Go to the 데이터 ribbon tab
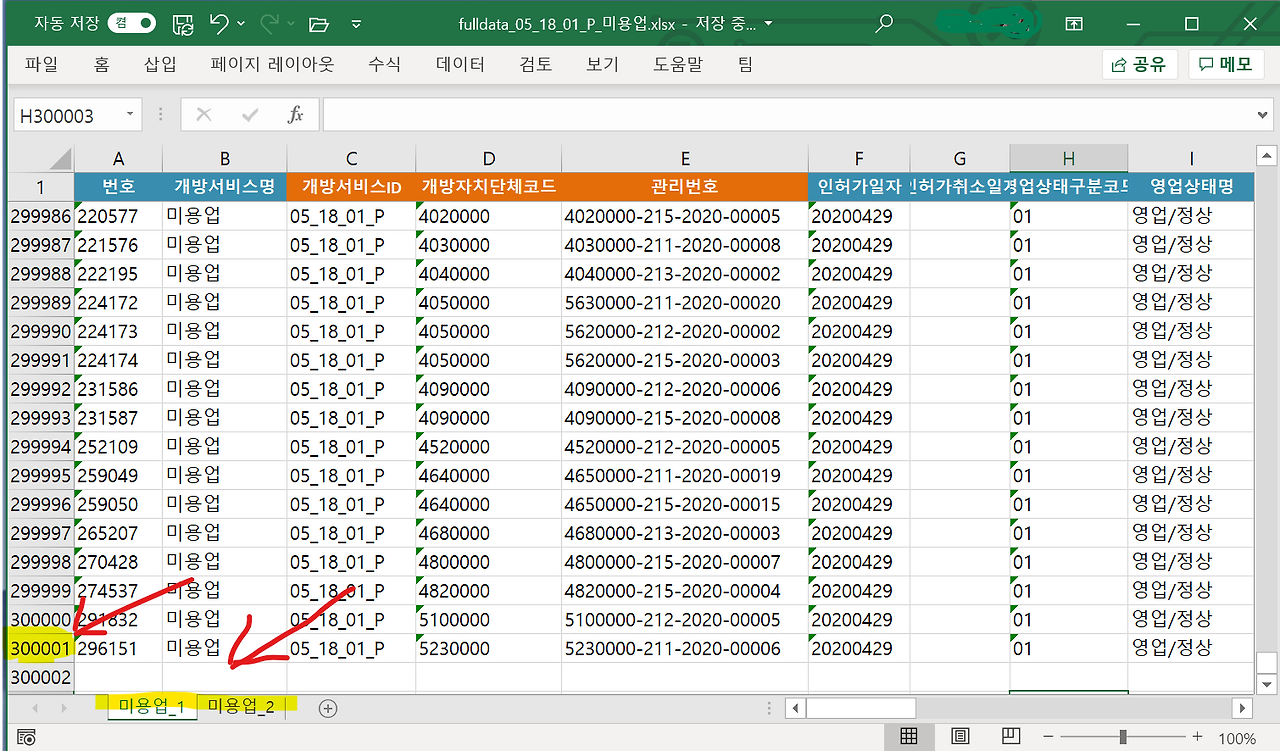Screen dimensions: 1280x751 tap(461, 65)
